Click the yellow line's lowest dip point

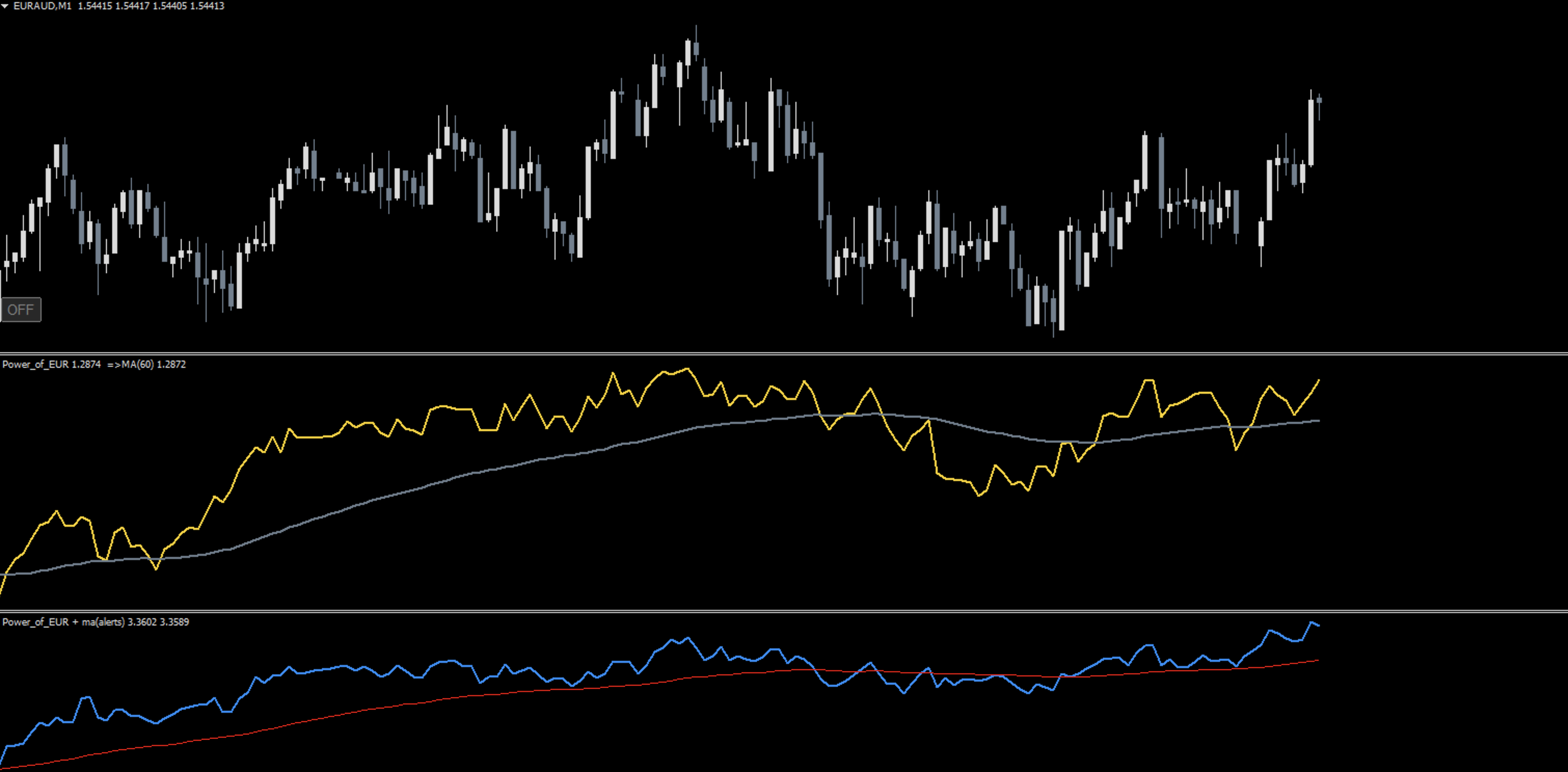[156, 569]
